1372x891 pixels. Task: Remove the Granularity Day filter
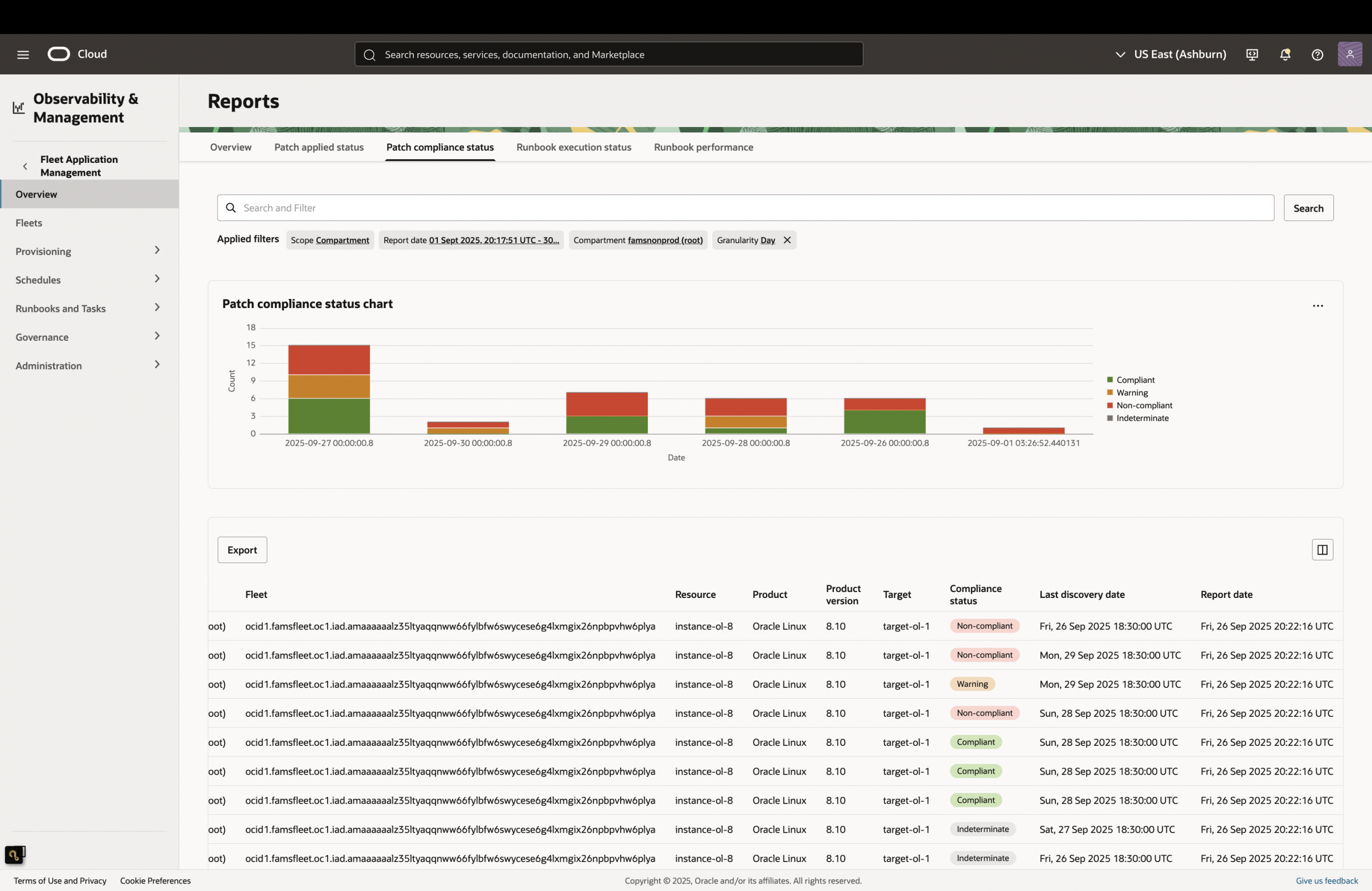coord(787,239)
